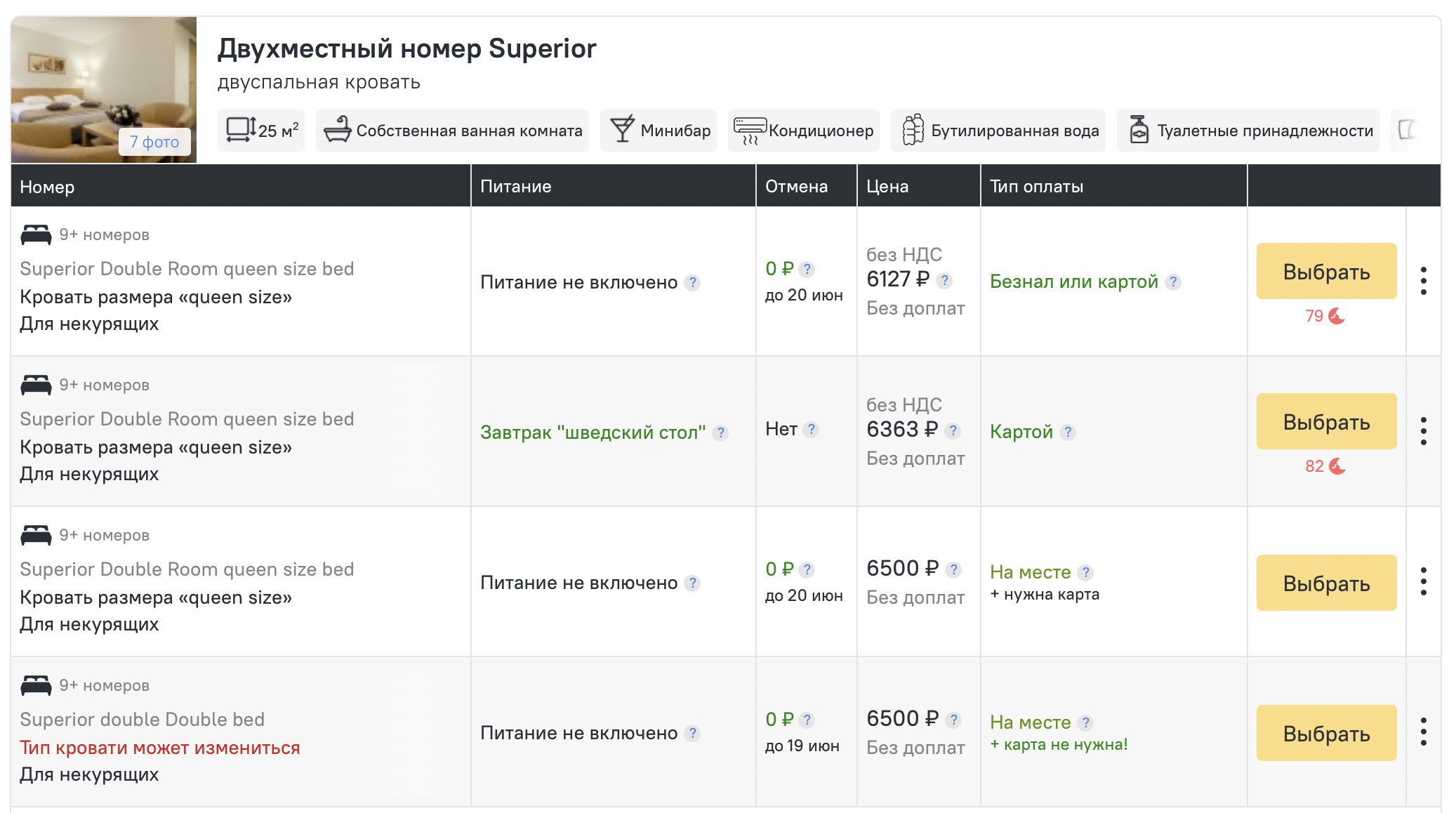Viewport: 1456px width, 813px height.
Task: Open three-dot menu for the 6363 ₽ offer
Action: 1423,431
